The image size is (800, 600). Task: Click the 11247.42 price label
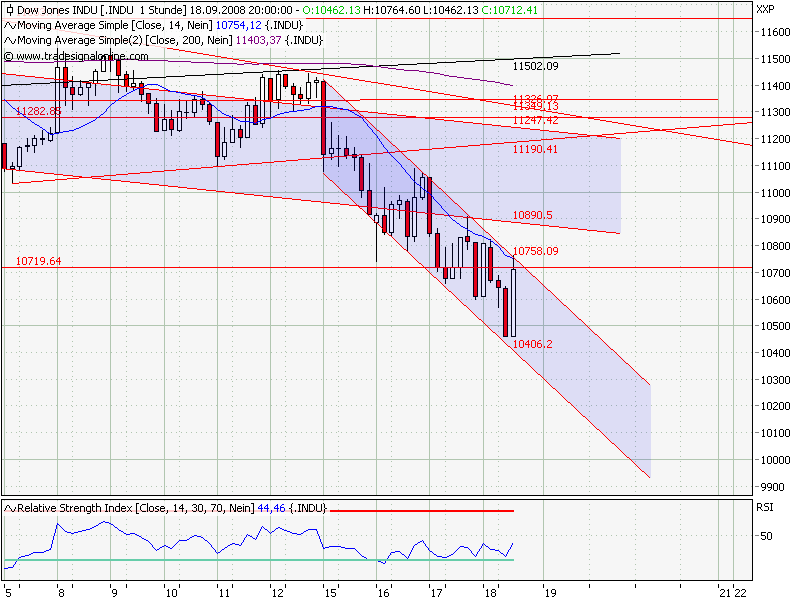point(535,120)
